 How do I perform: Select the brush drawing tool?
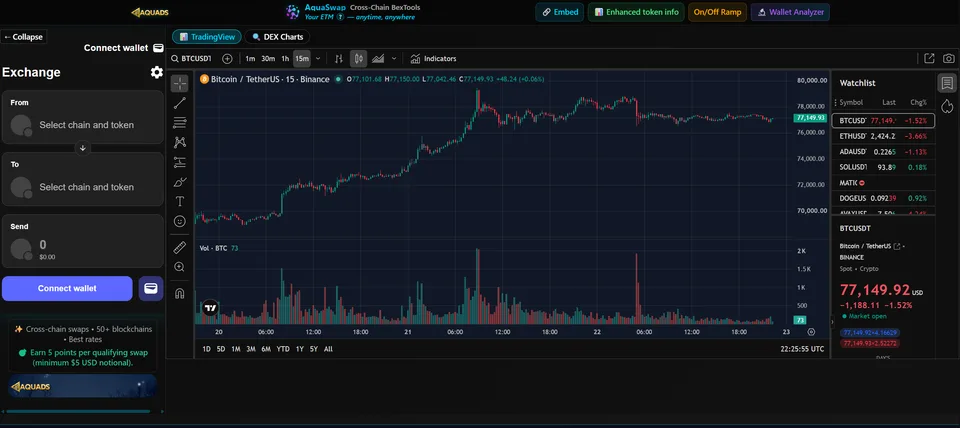pyautogui.click(x=179, y=182)
